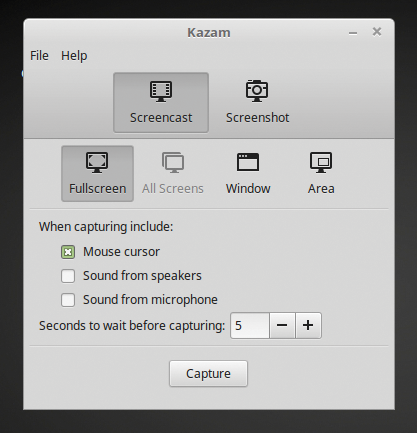Focus the seconds to wait input field
Image resolution: width=417 pixels, height=433 pixels.
pos(250,325)
